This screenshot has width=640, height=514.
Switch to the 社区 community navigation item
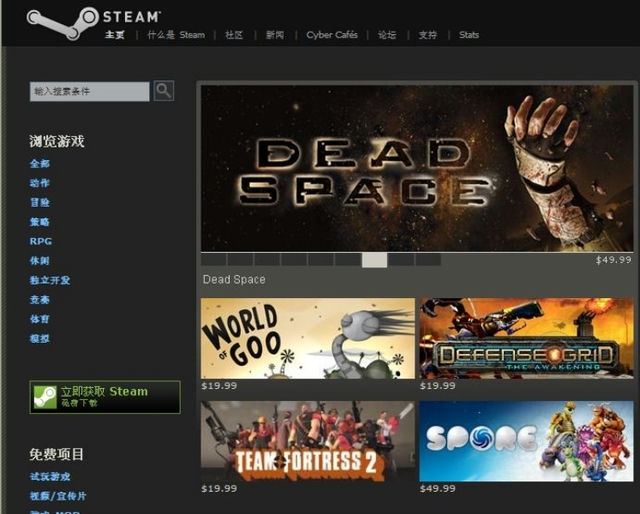(x=234, y=35)
